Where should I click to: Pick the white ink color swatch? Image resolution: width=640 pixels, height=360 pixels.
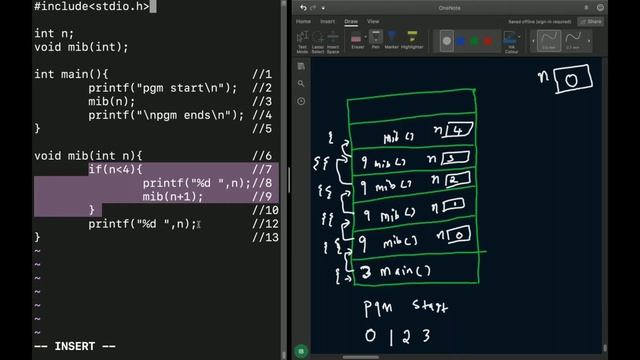[x=447, y=41]
